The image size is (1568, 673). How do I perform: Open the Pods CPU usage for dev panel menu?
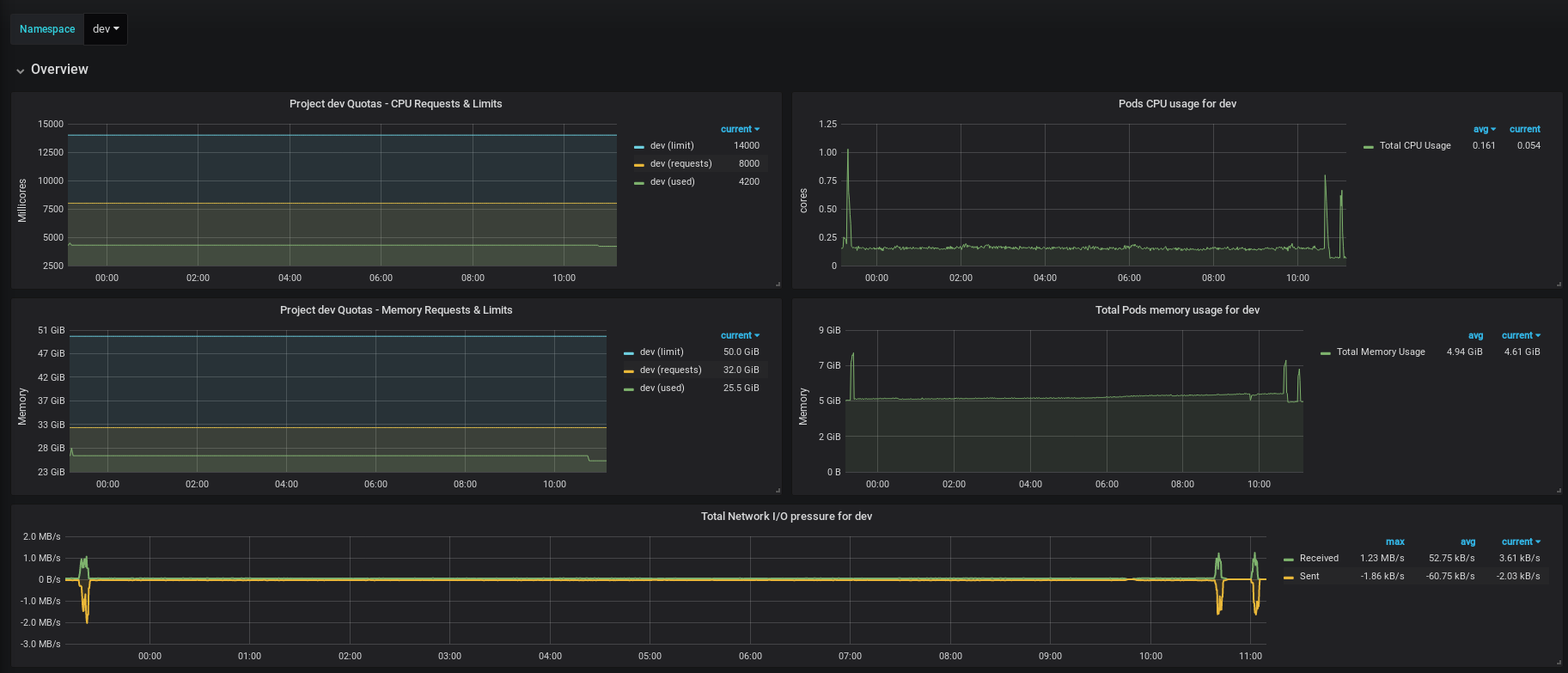(x=1177, y=104)
